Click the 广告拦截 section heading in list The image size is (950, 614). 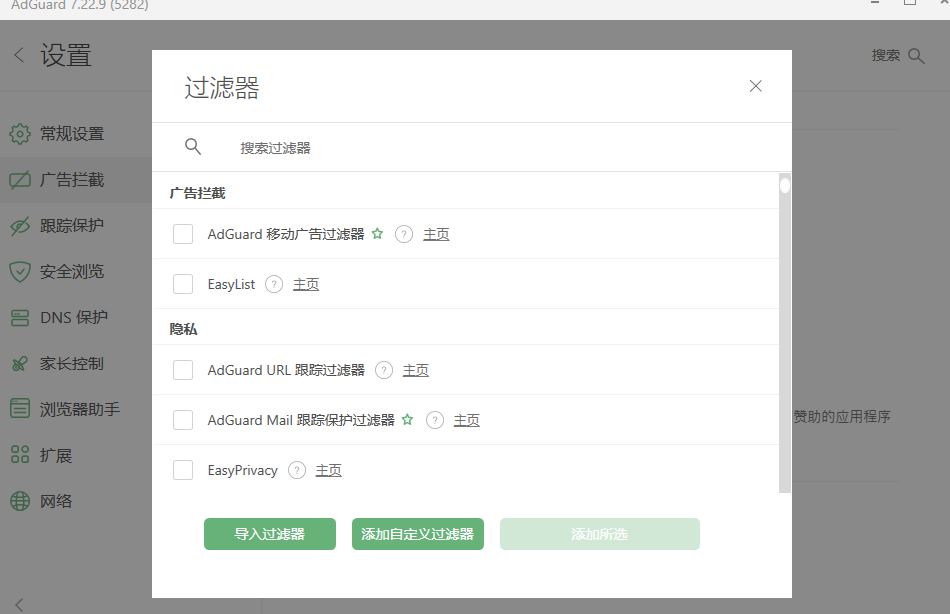198,193
